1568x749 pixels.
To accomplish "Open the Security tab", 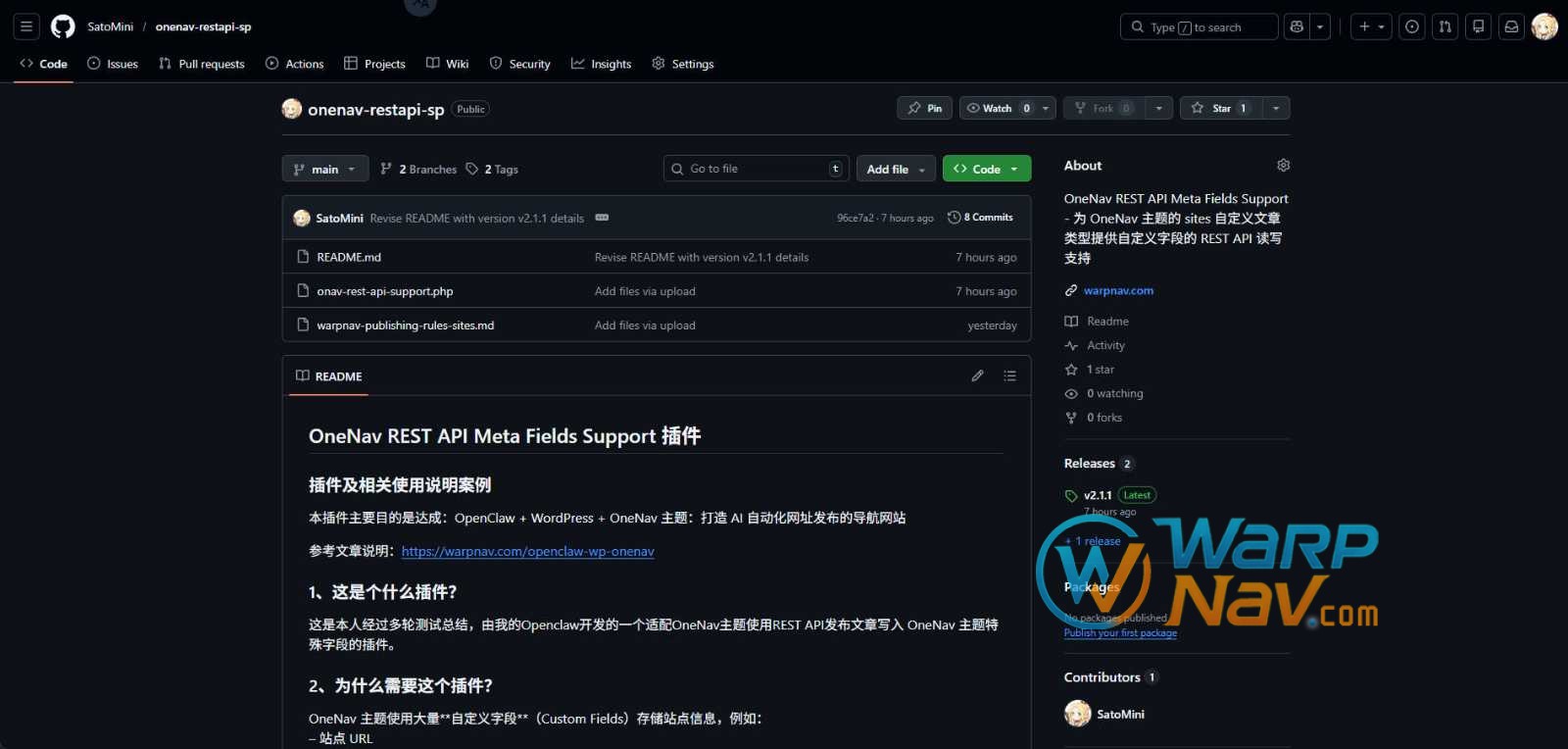I will point(520,64).
